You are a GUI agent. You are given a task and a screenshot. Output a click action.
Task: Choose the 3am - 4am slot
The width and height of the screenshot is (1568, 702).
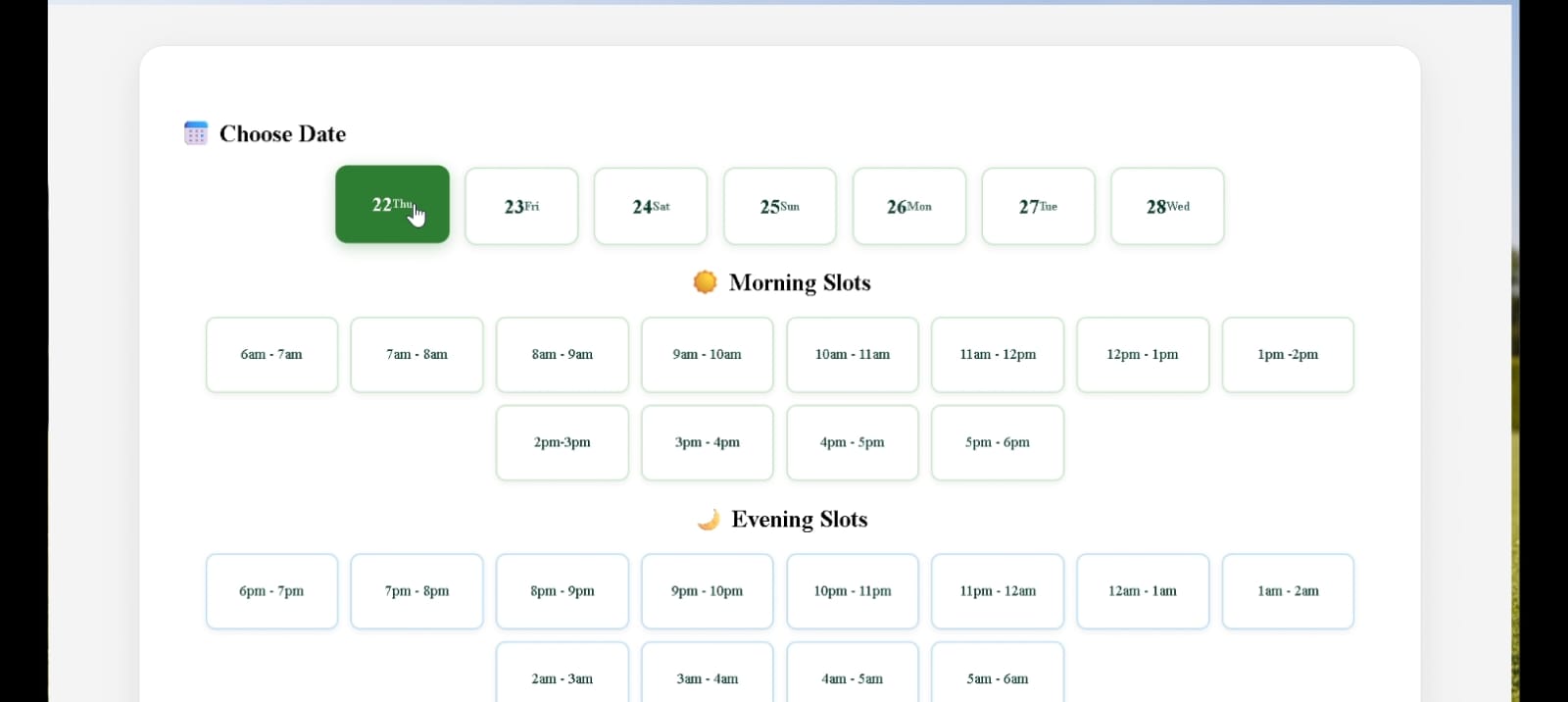click(x=707, y=677)
